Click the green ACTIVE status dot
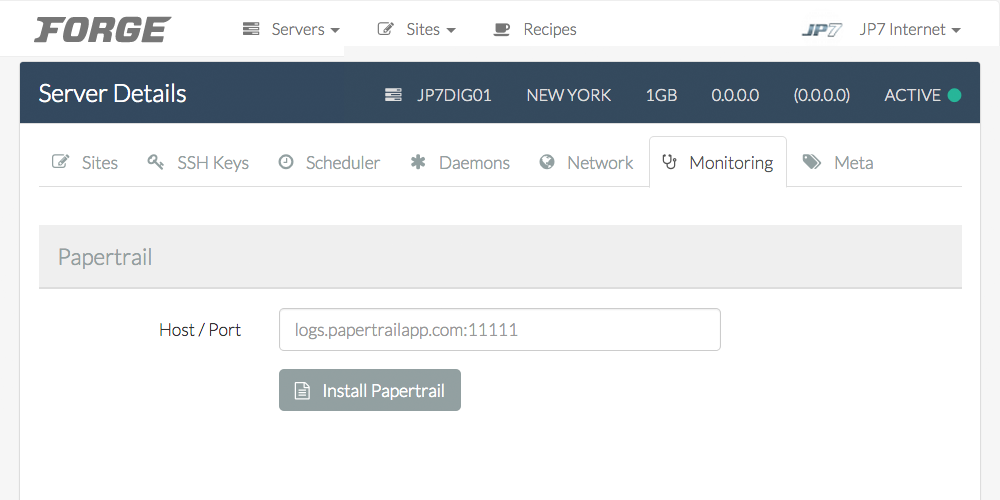This screenshot has height=500, width=1000. point(954,95)
